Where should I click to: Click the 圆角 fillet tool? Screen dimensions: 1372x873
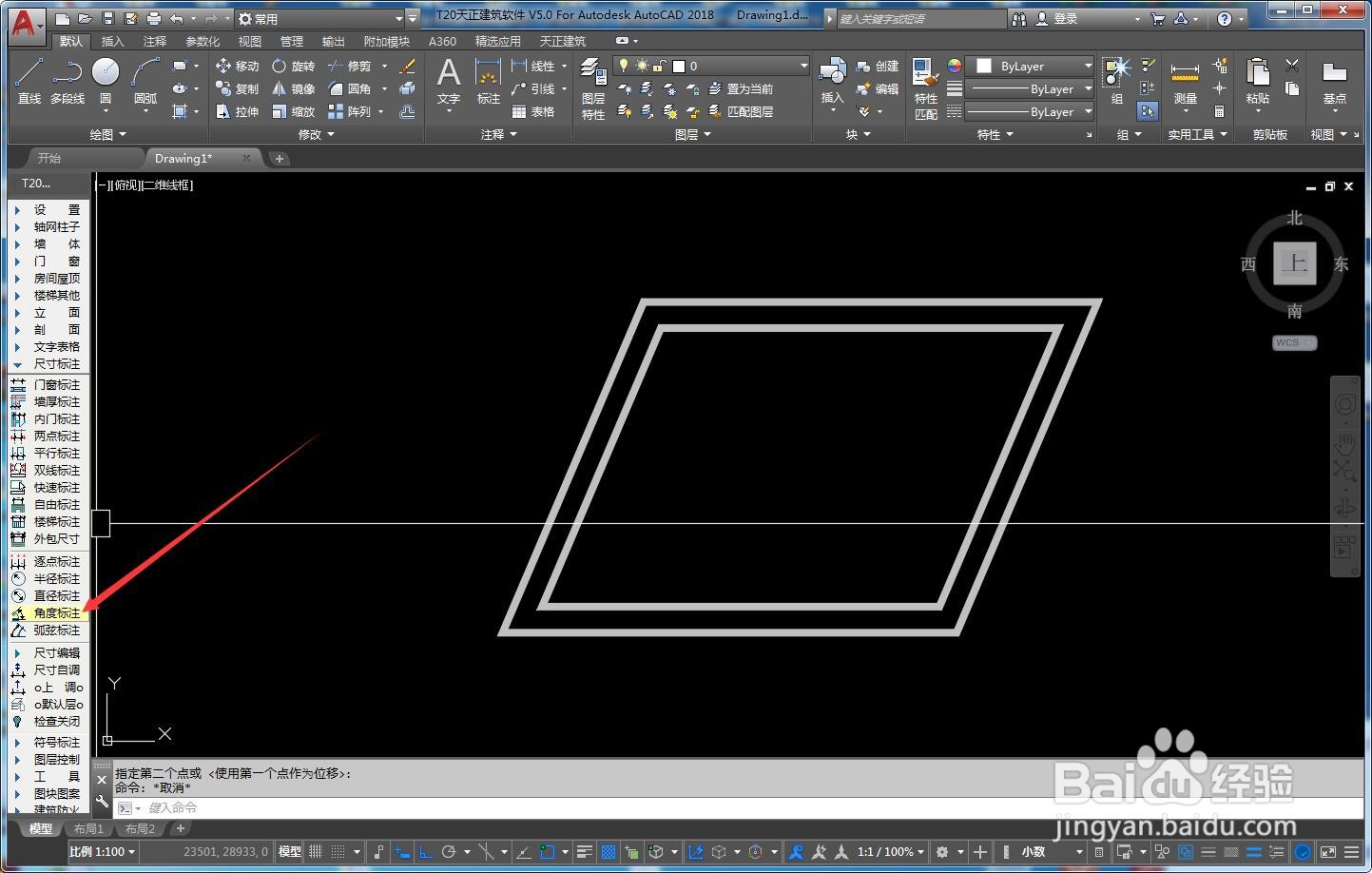pos(349,88)
